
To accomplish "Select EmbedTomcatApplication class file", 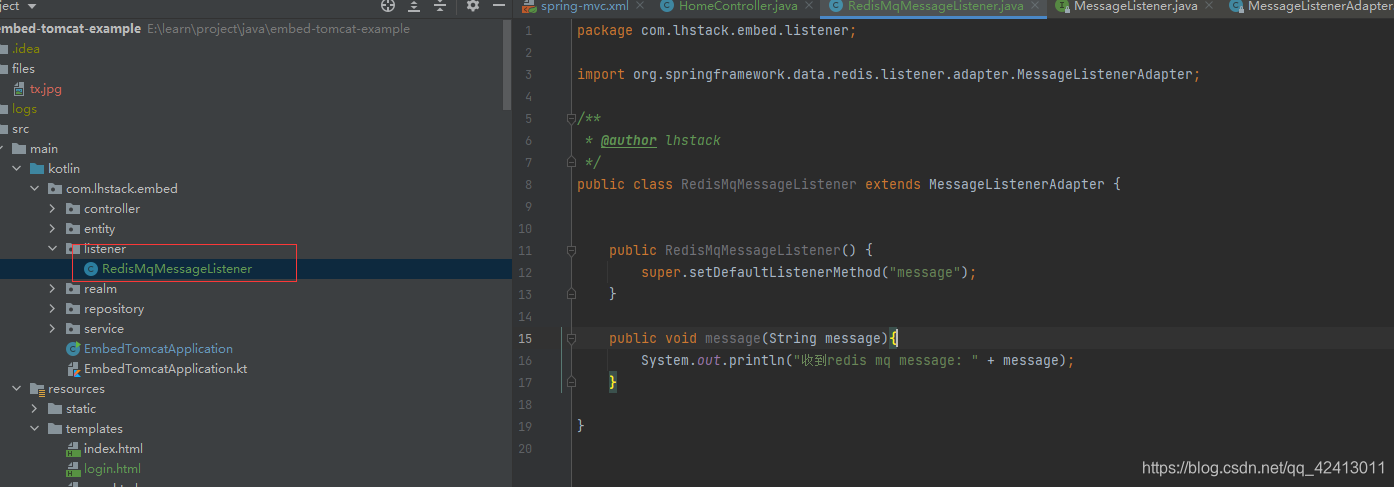I will pos(158,349).
